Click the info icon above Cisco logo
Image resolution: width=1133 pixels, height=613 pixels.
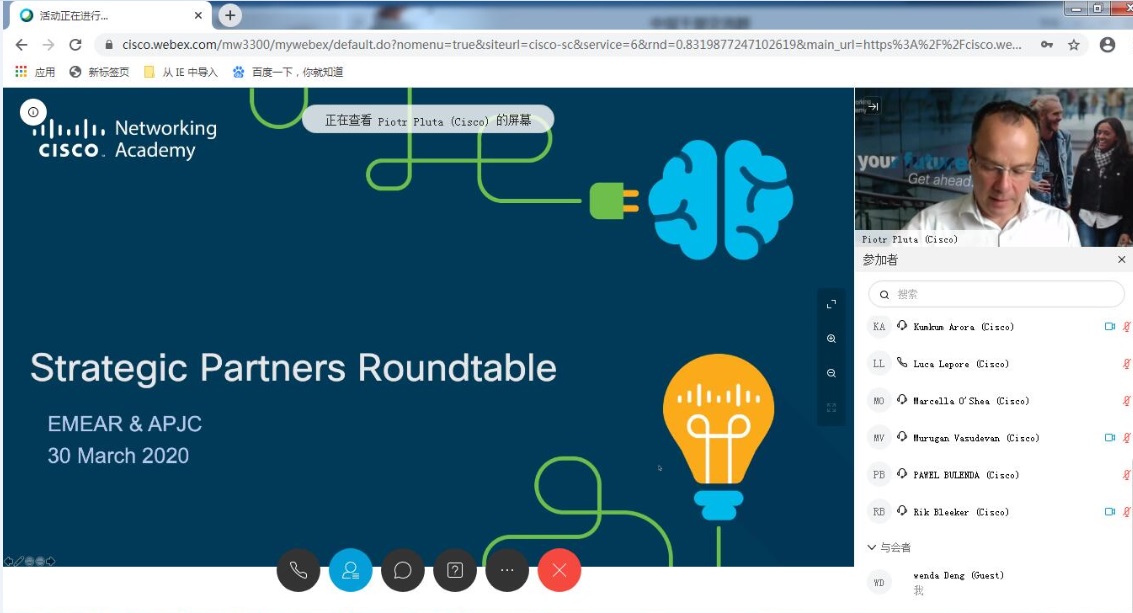pos(33,112)
